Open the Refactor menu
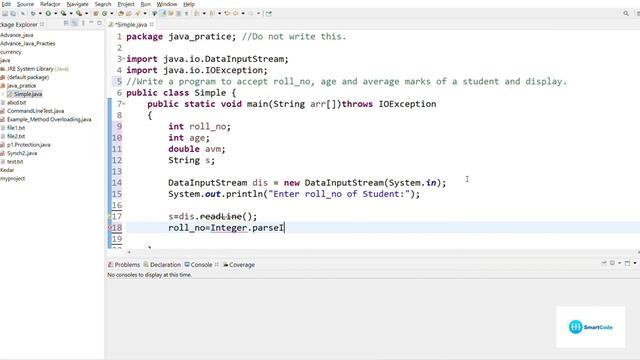640x360 pixels. click(50, 4)
